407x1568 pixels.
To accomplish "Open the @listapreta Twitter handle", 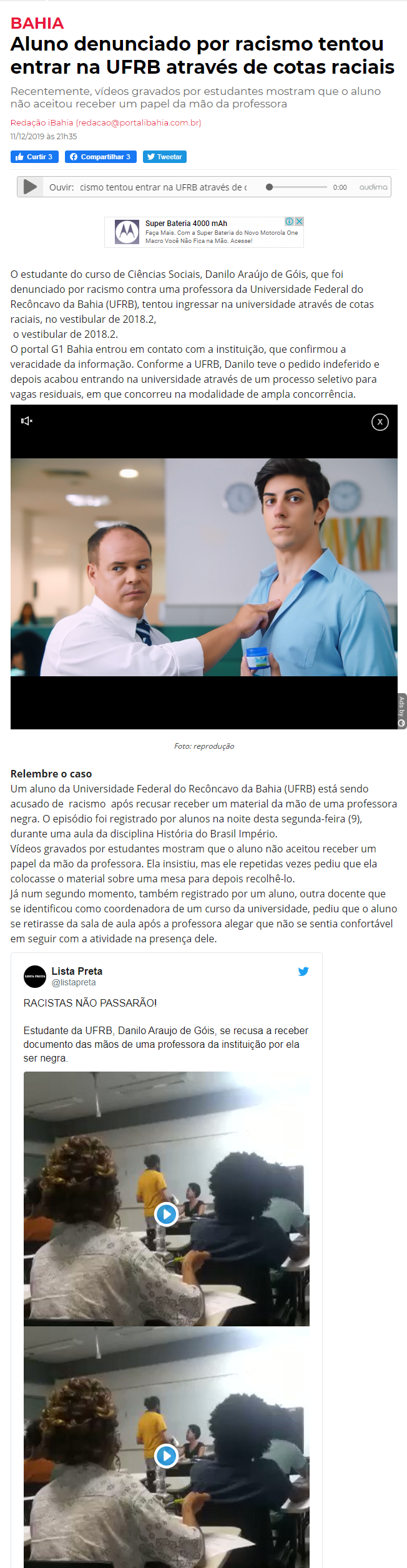I will click(x=74, y=982).
